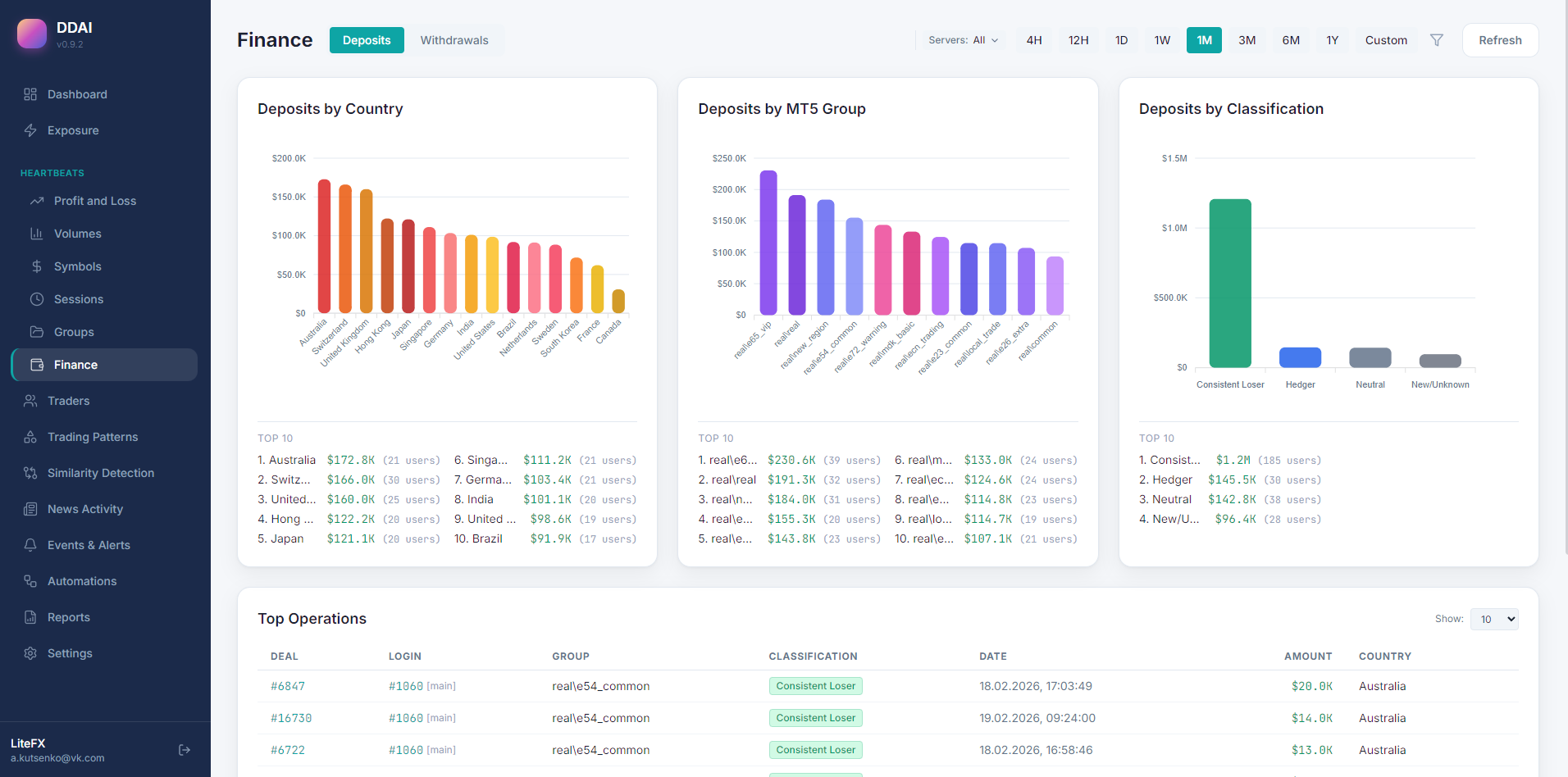This screenshot has height=777, width=1568.
Task: Click the $230.6K top MT5 group value
Action: coord(791,461)
